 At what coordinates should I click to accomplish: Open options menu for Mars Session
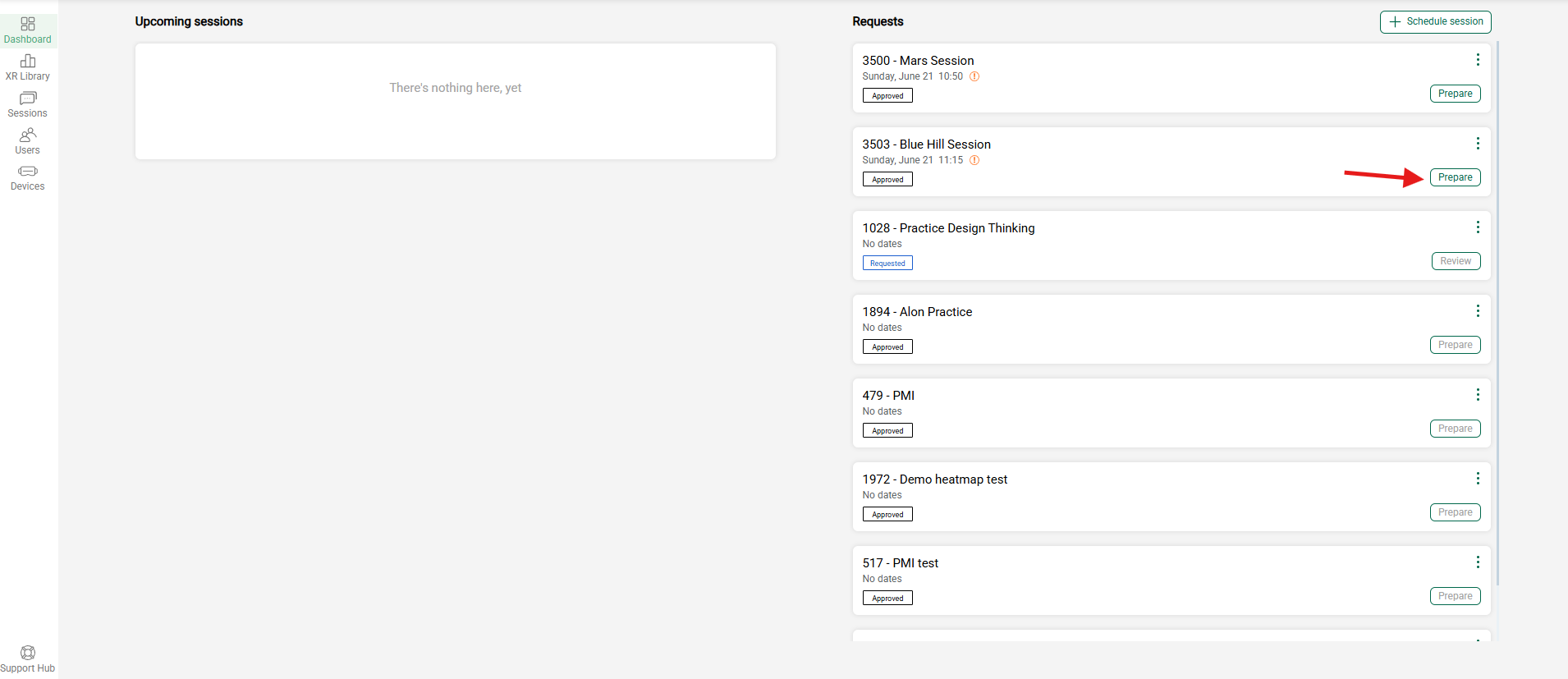point(1478,60)
